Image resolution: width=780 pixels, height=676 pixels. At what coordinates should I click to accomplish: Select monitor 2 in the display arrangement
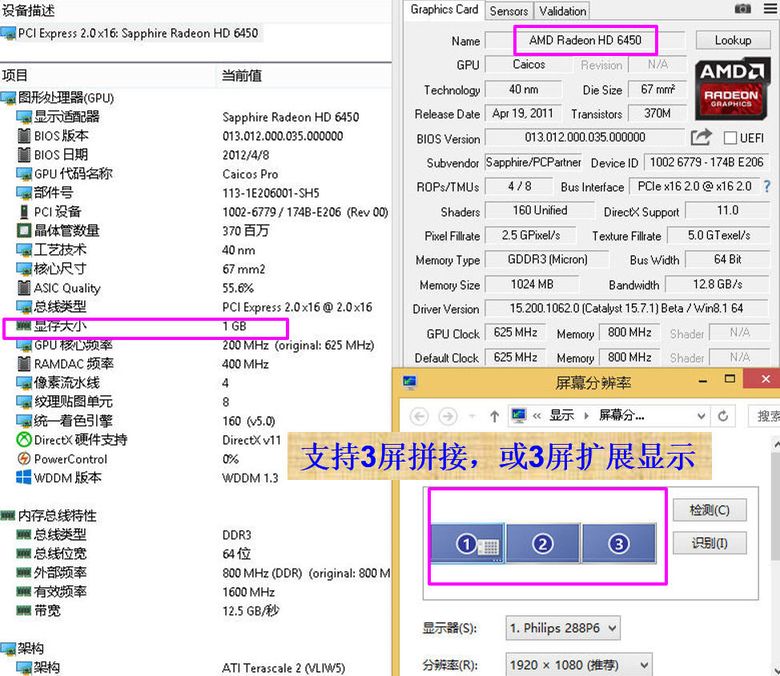[x=543, y=544]
